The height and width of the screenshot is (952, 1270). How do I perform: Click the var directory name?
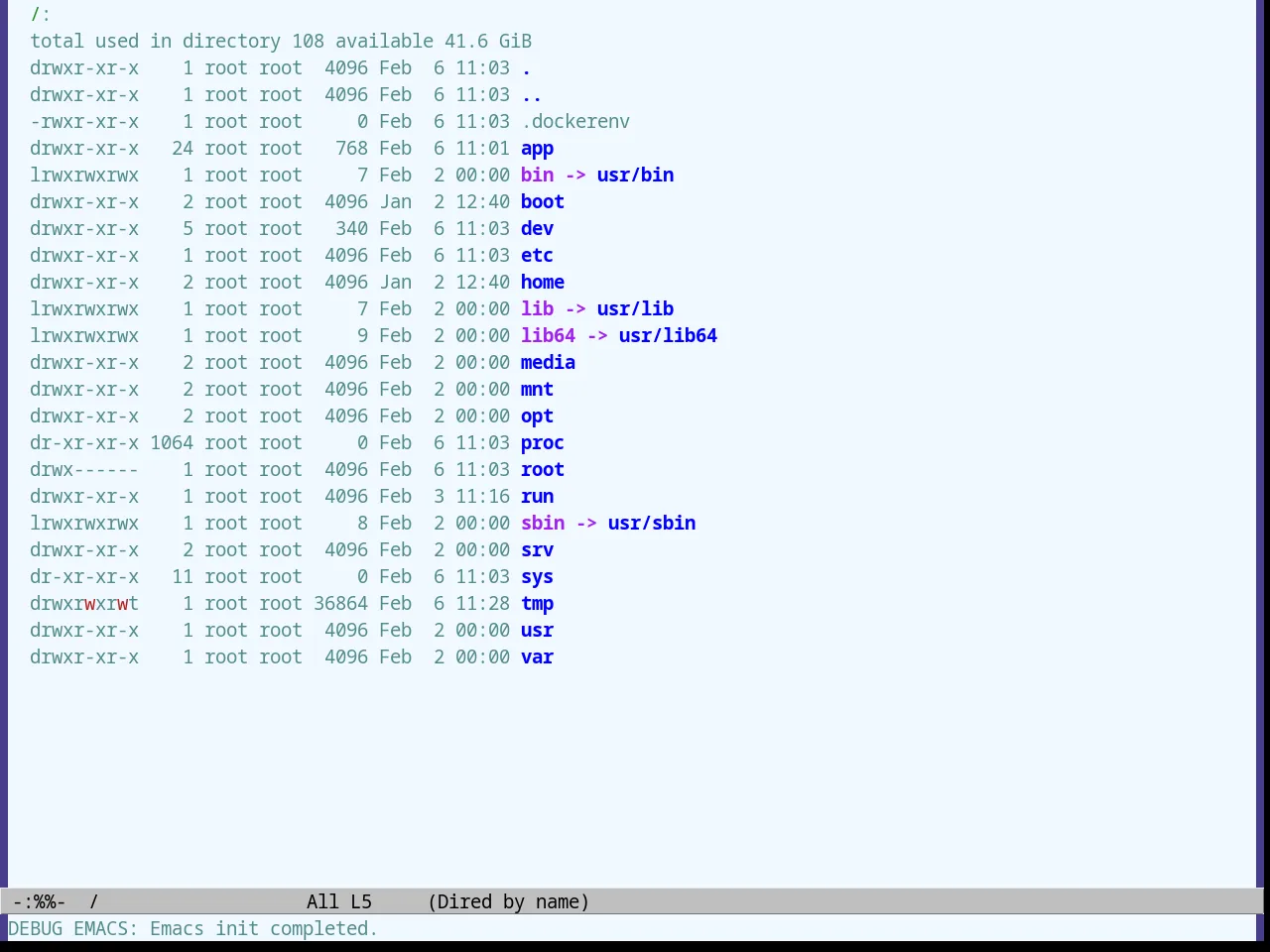537,657
